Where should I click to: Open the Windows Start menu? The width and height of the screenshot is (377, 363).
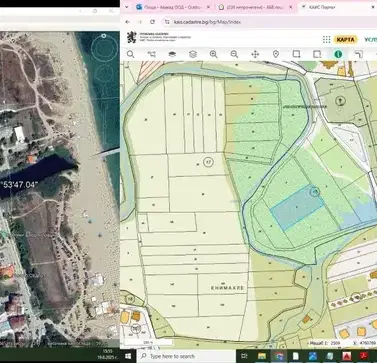(x=128, y=356)
